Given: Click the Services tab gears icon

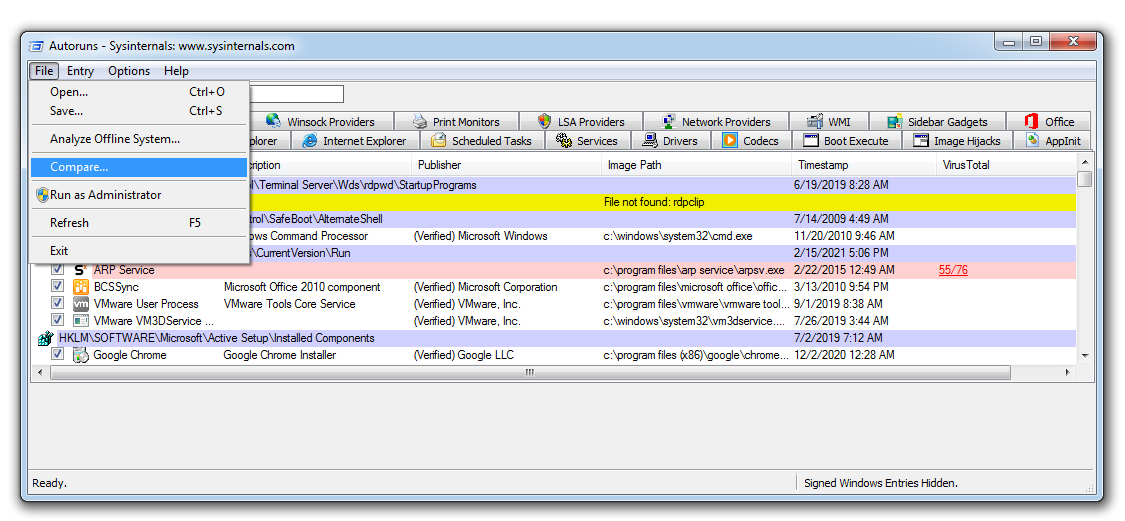Looking at the screenshot, I should [x=564, y=141].
